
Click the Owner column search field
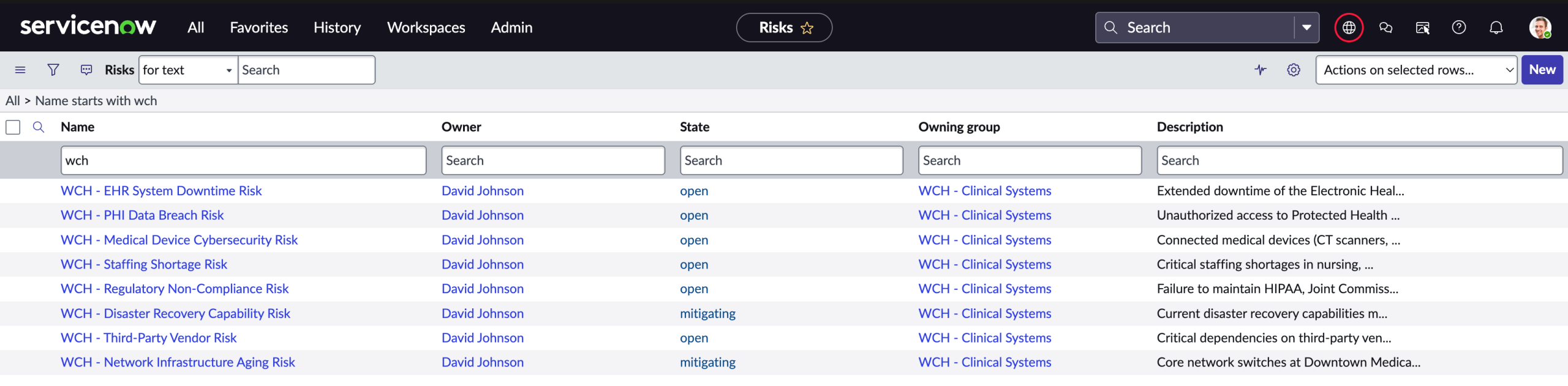click(x=553, y=160)
